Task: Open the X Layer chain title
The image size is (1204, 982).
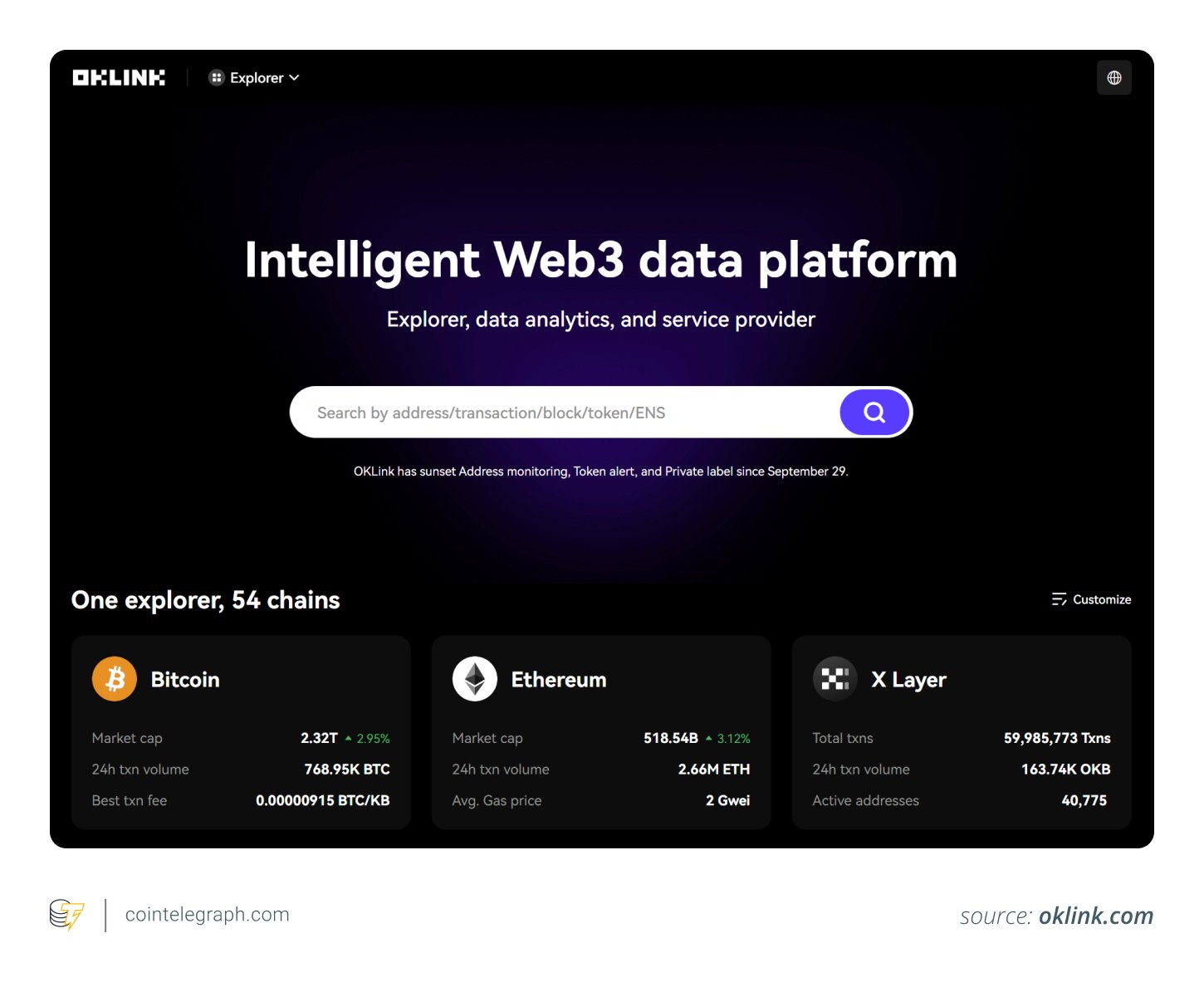Action: 908,680
